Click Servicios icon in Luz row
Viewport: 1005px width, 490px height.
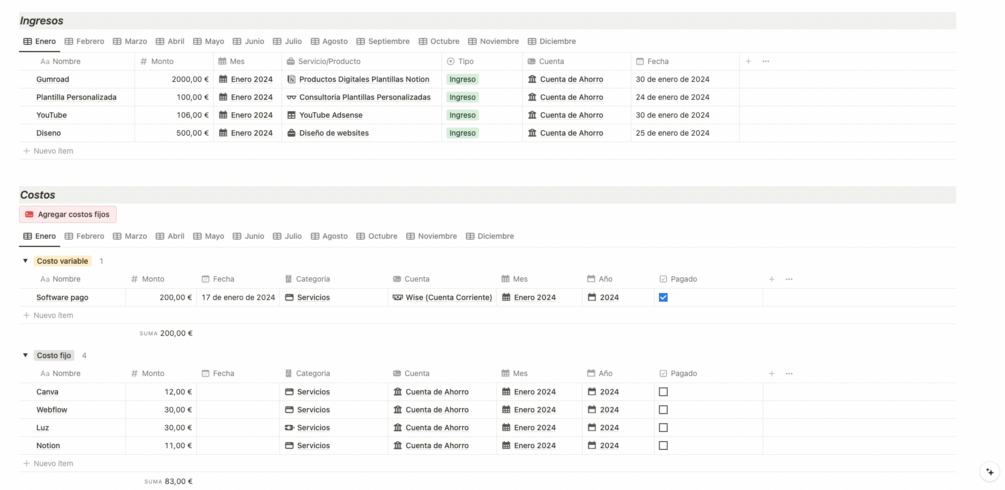[289, 428]
